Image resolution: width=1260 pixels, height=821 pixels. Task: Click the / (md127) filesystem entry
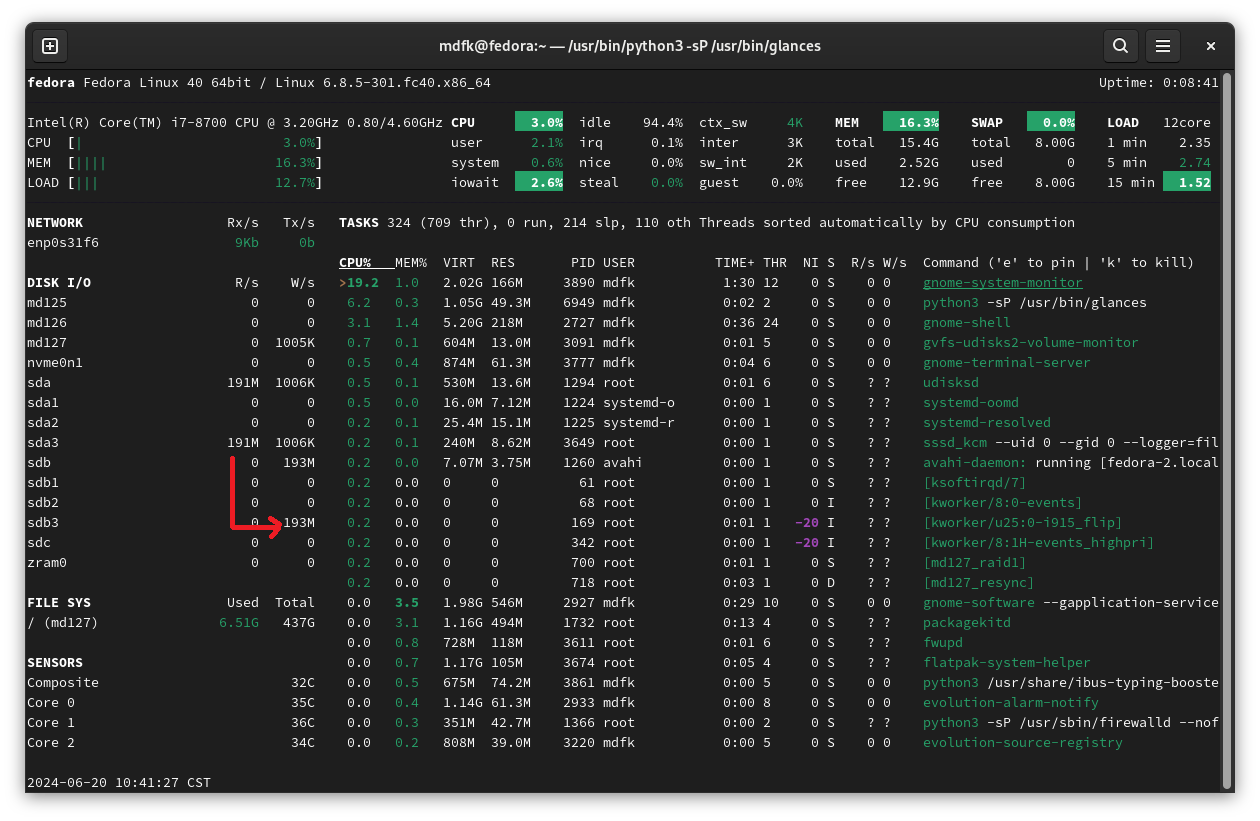63,623
